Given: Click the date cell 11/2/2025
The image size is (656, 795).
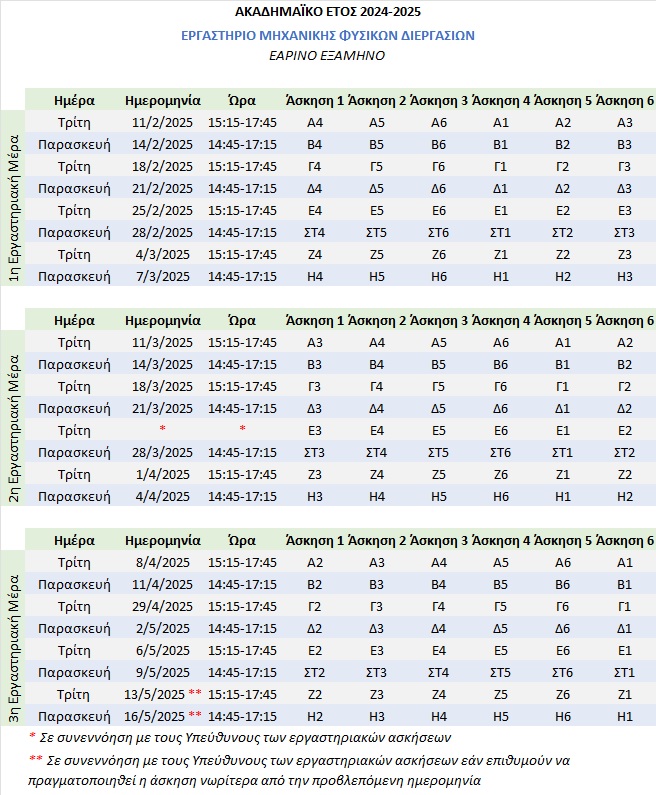Looking at the screenshot, I should (162, 122).
